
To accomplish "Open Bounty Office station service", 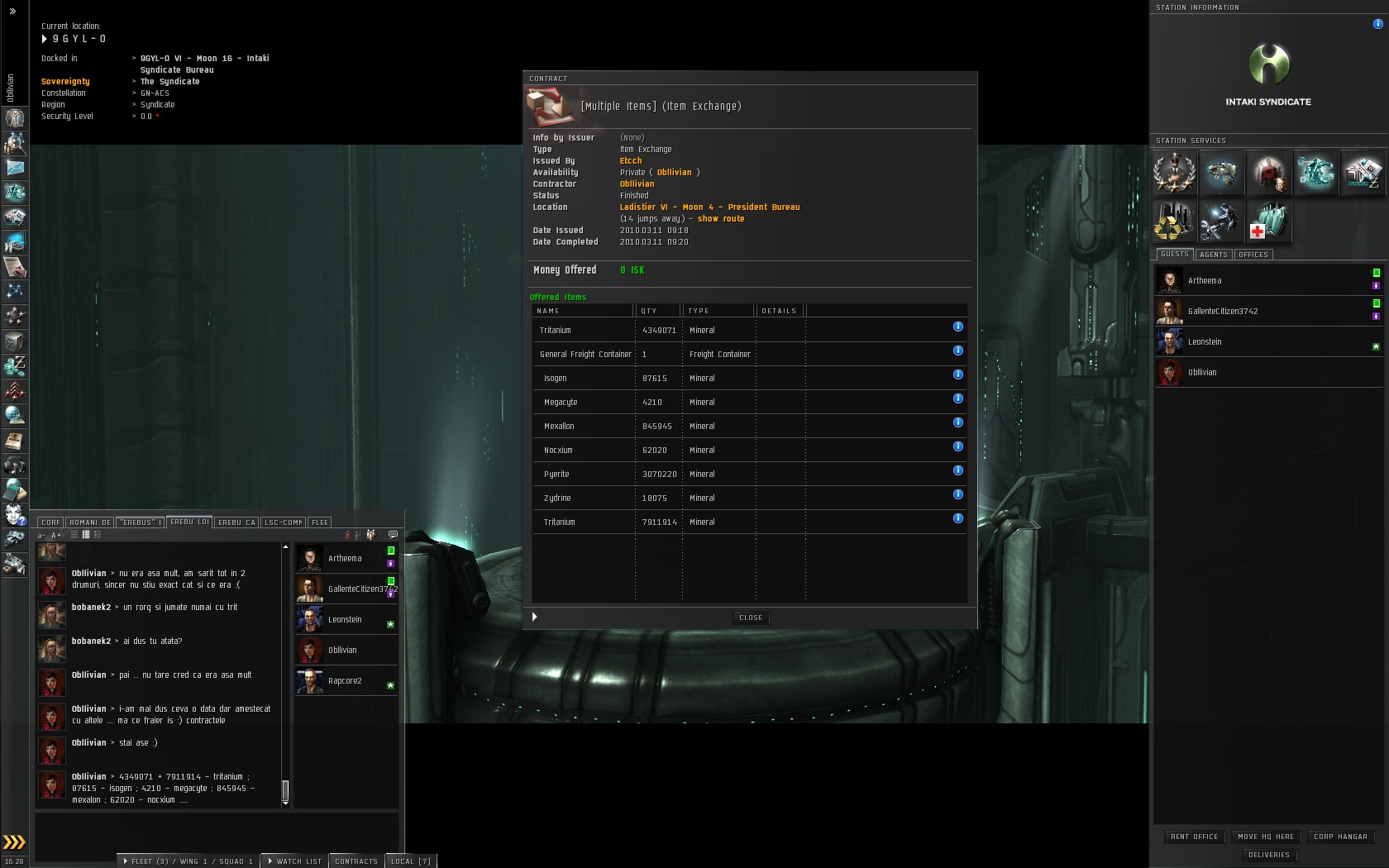I will click(x=1268, y=173).
